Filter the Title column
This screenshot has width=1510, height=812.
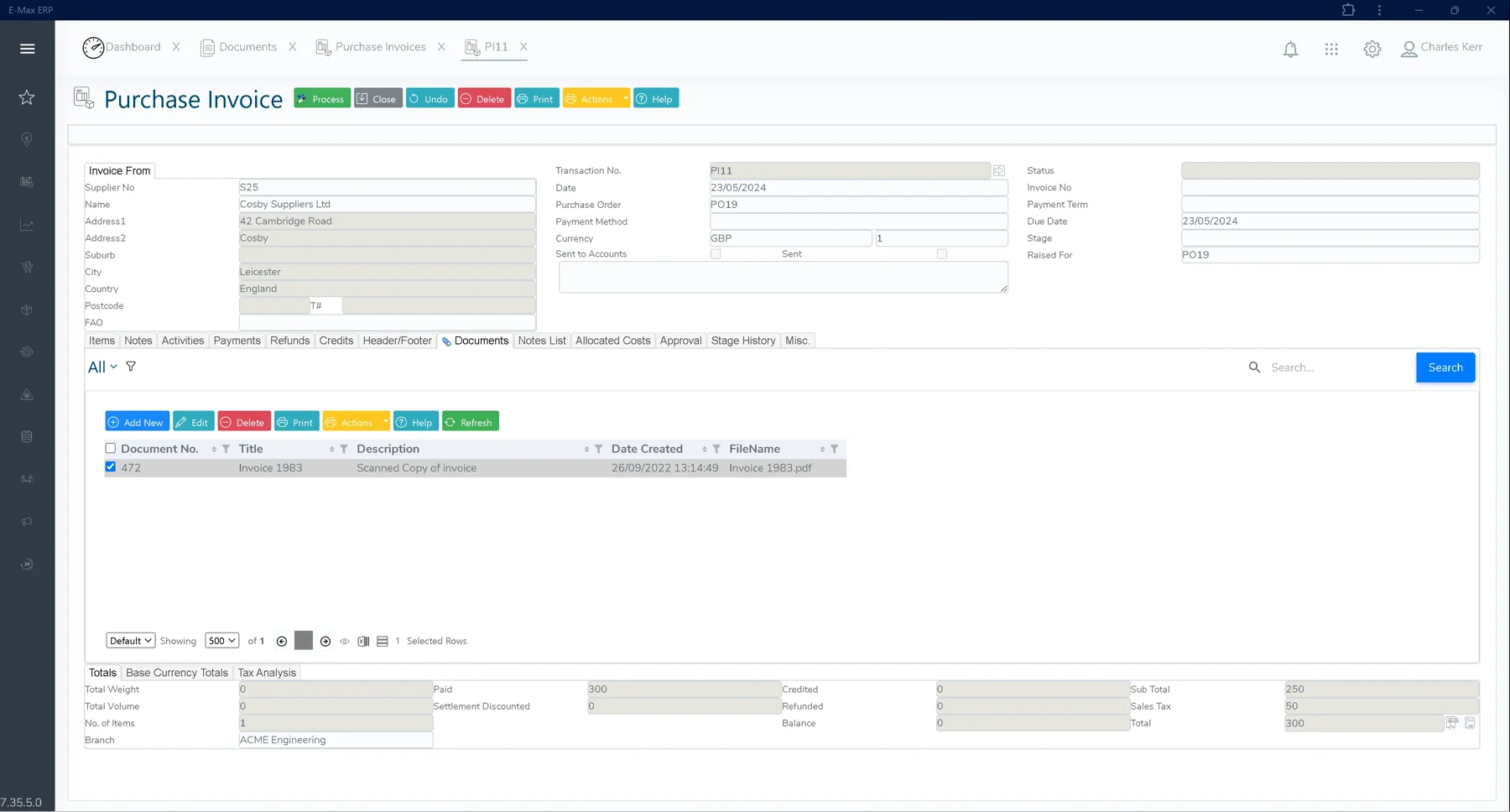(x=344, y=450)
